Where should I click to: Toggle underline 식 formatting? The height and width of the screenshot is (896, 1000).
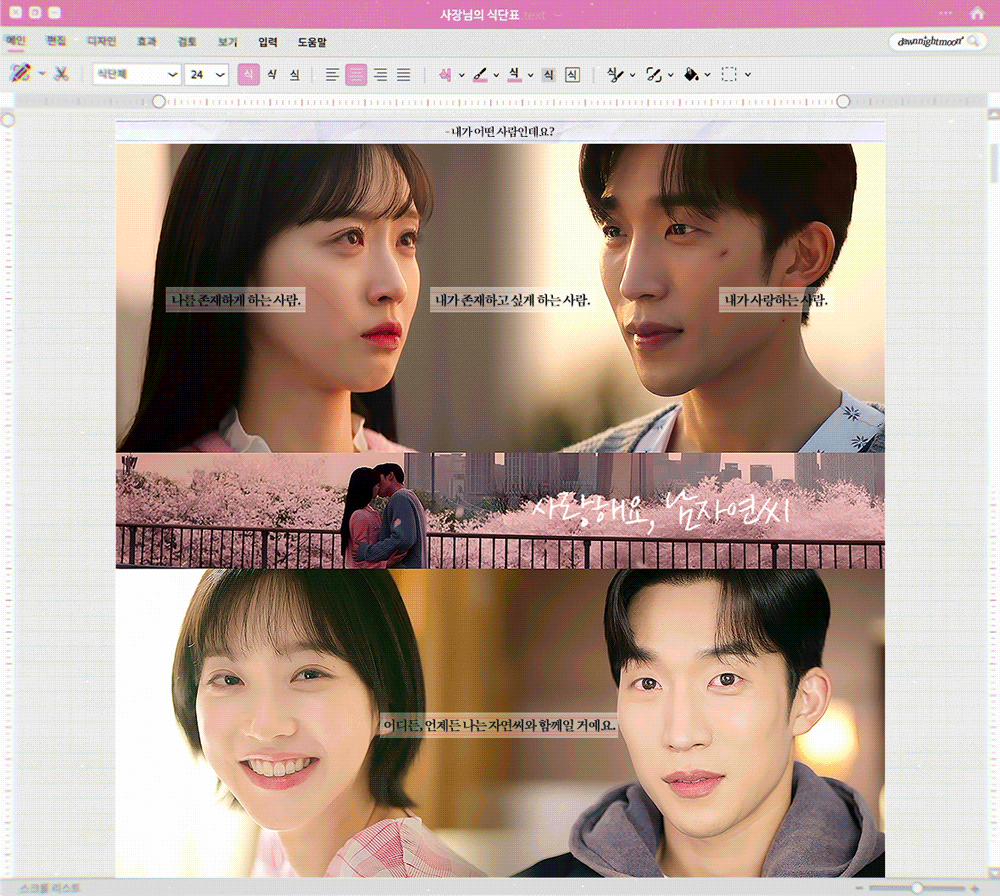[294, 75]
